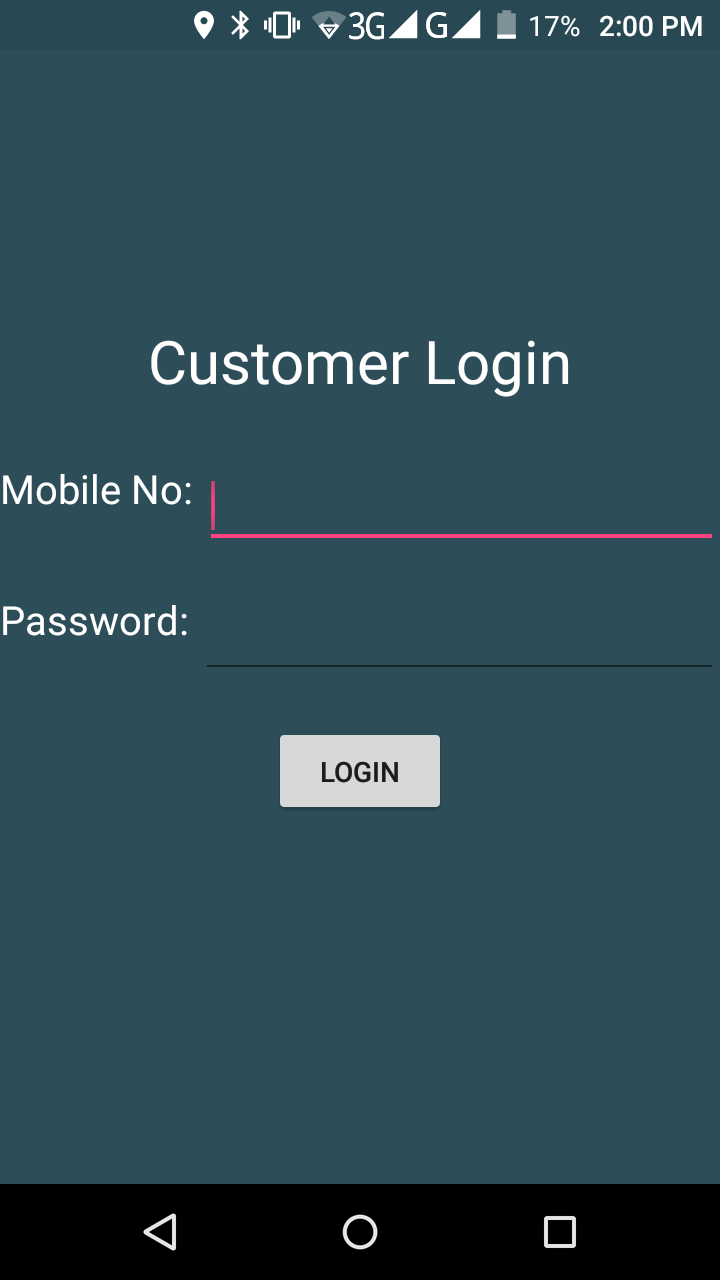Viewport: 720px width, 1280px height.
Task: Tap the vibrate mode status icon
Action: (x=282, y=26)
